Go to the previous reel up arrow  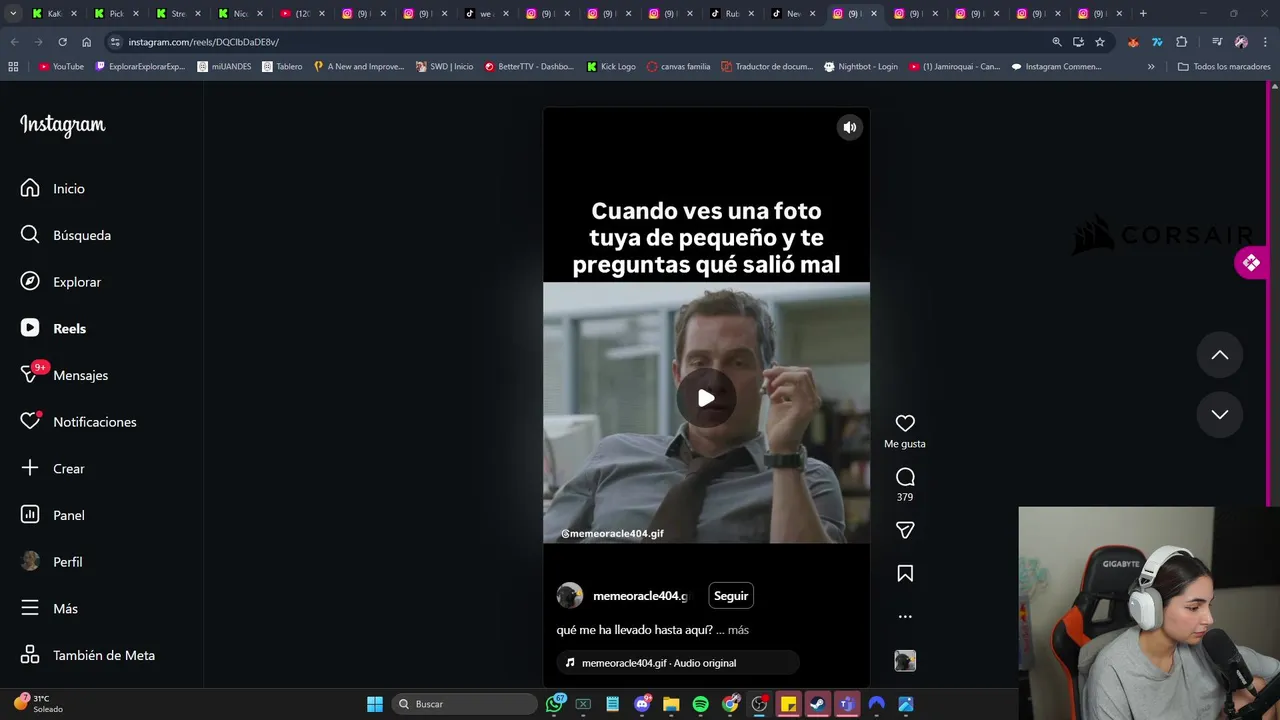click(x=1220, y=355)
